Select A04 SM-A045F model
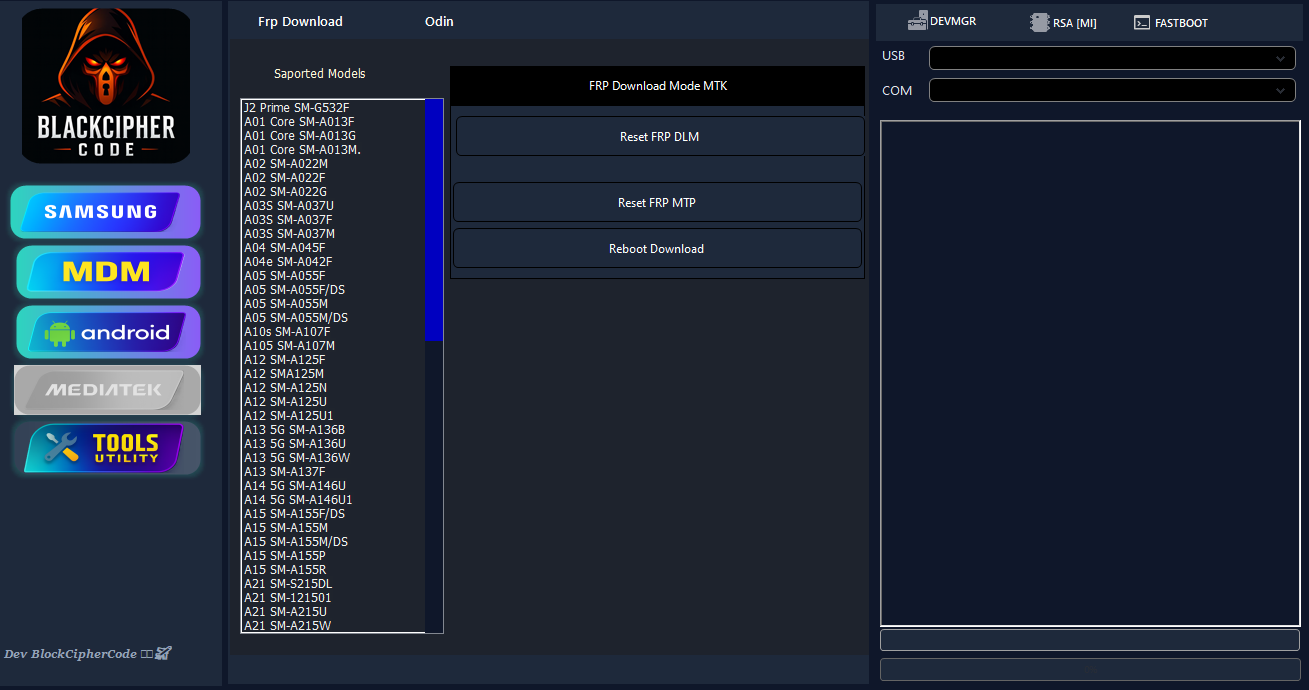Viewport: 1309px width, 690px height. click(x=285, y=247)
